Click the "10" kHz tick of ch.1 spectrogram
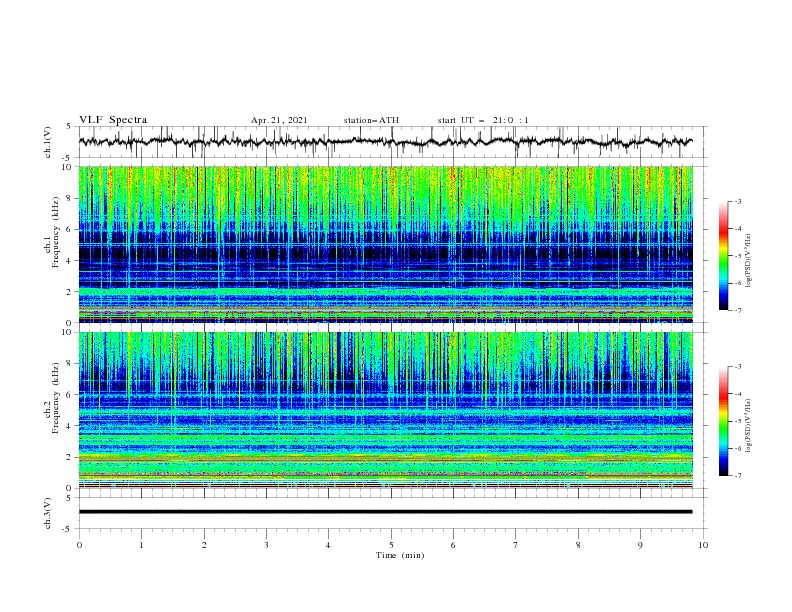This screenshot has width=792, height=612. [69, 167]
